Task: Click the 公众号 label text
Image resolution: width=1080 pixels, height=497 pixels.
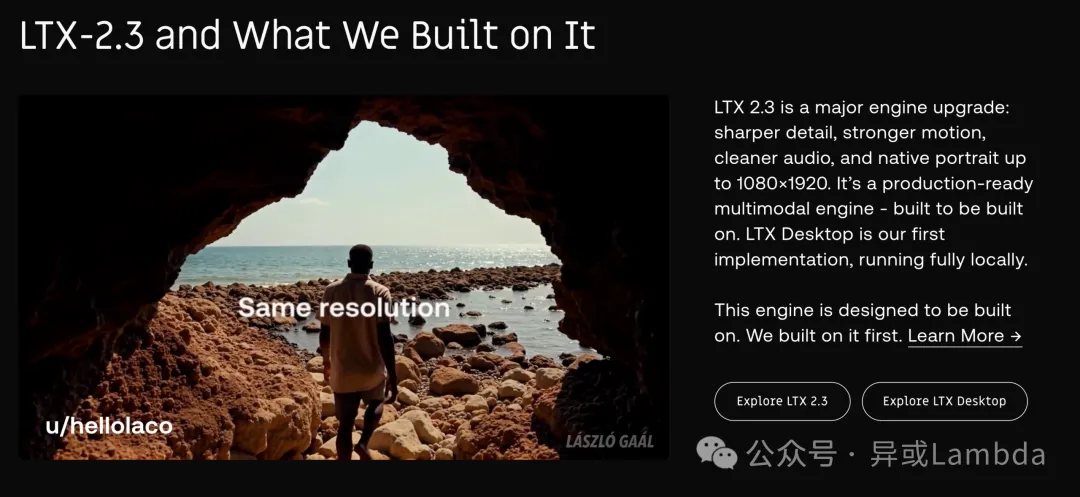Action: pyautogui.click(x=792, y=454)
